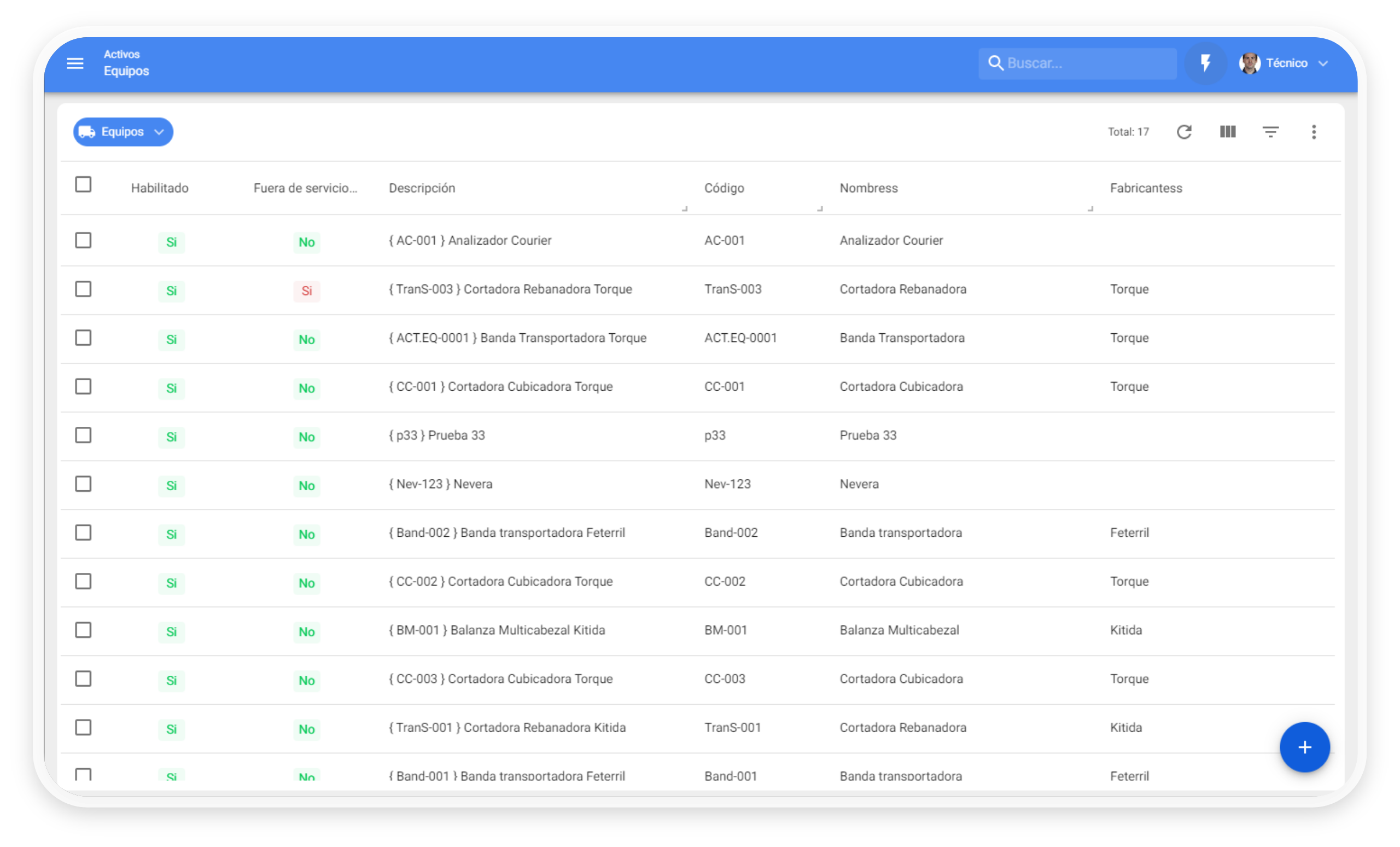
Task: Select the Nevera row checkbox
Action: click(84, 484)
